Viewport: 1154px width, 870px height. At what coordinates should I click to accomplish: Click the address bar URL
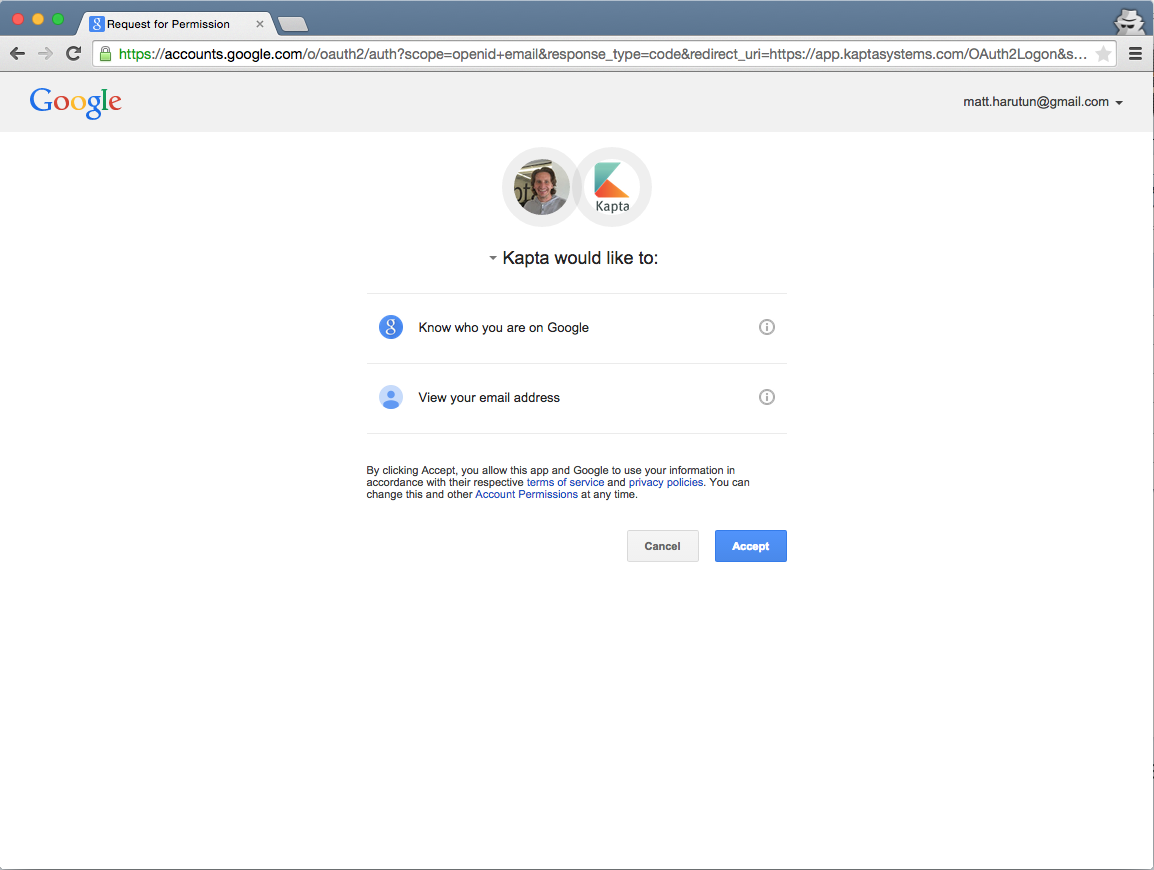[602, 54]
